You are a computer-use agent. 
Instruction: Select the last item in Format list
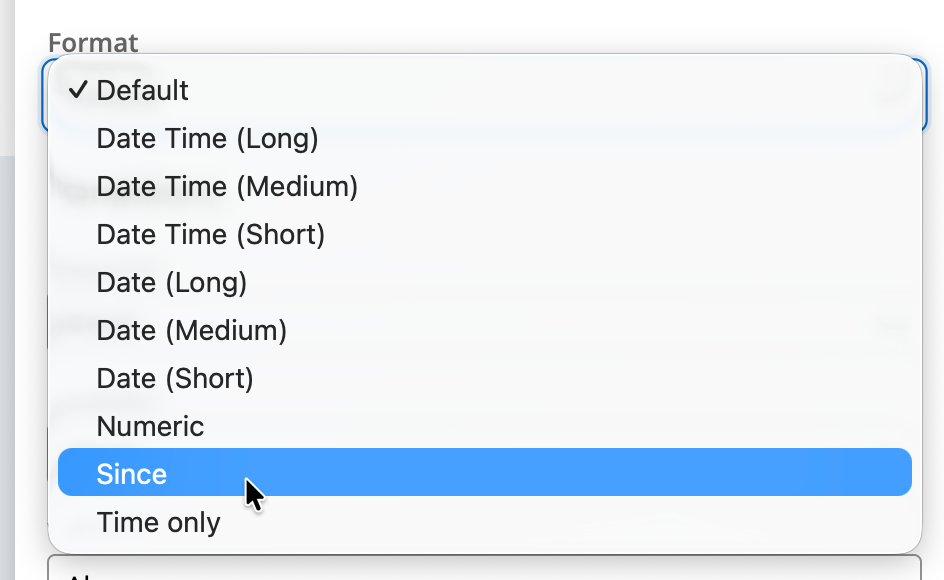pos(158,522)
